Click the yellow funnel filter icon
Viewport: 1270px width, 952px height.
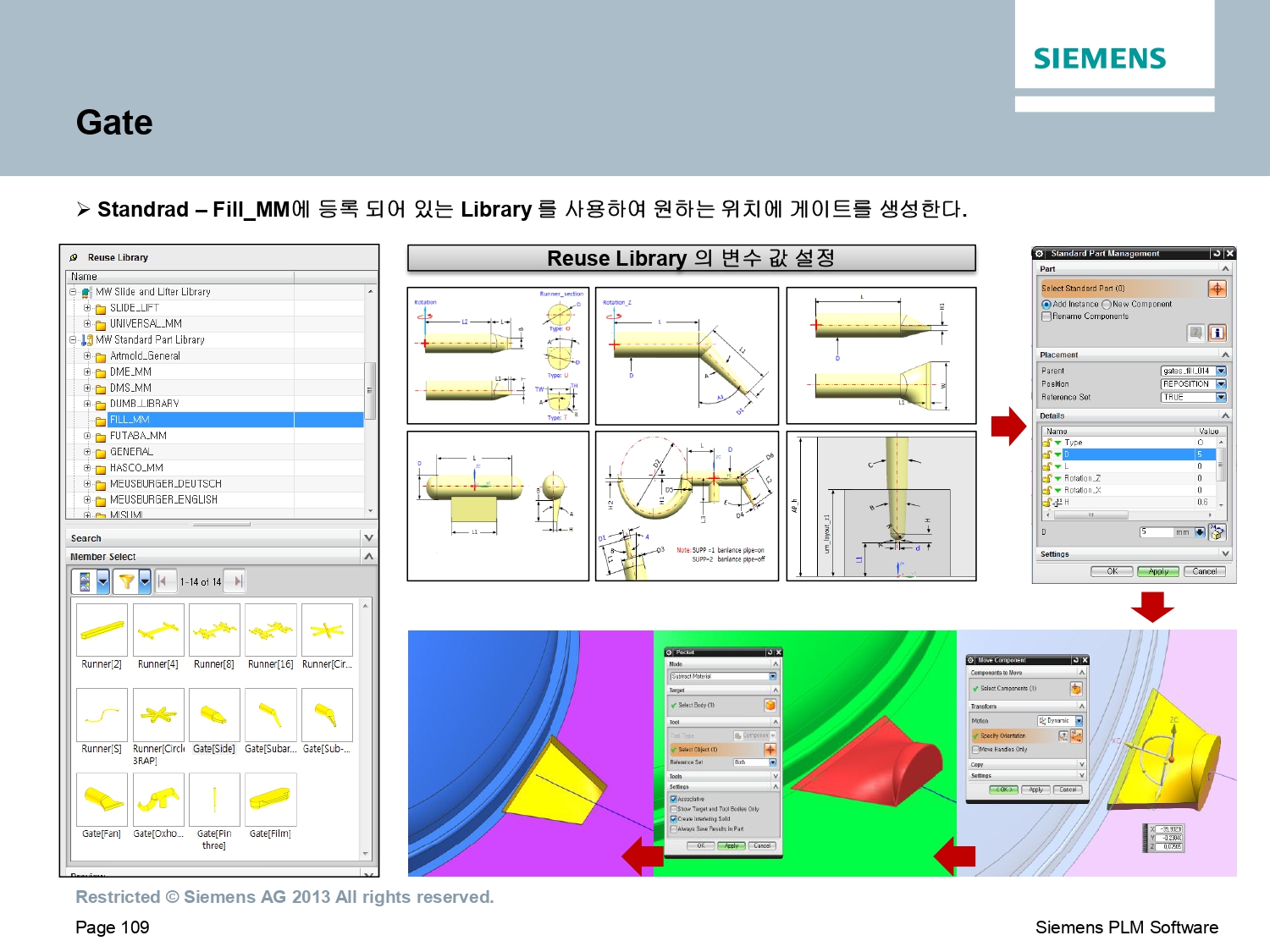coord(126,581)
